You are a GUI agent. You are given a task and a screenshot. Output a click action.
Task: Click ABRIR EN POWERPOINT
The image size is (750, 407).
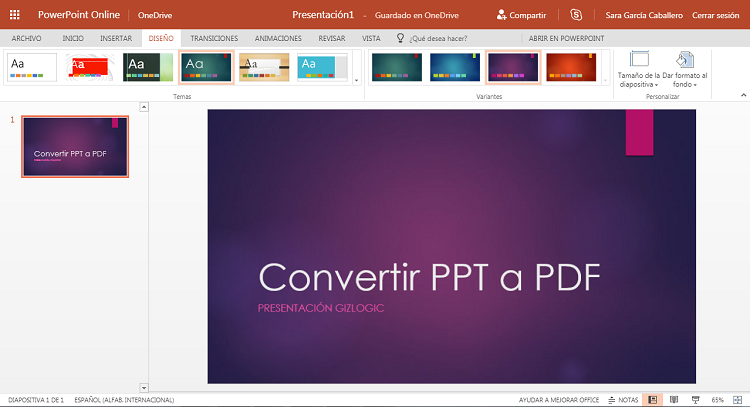(x=566, y=38)
